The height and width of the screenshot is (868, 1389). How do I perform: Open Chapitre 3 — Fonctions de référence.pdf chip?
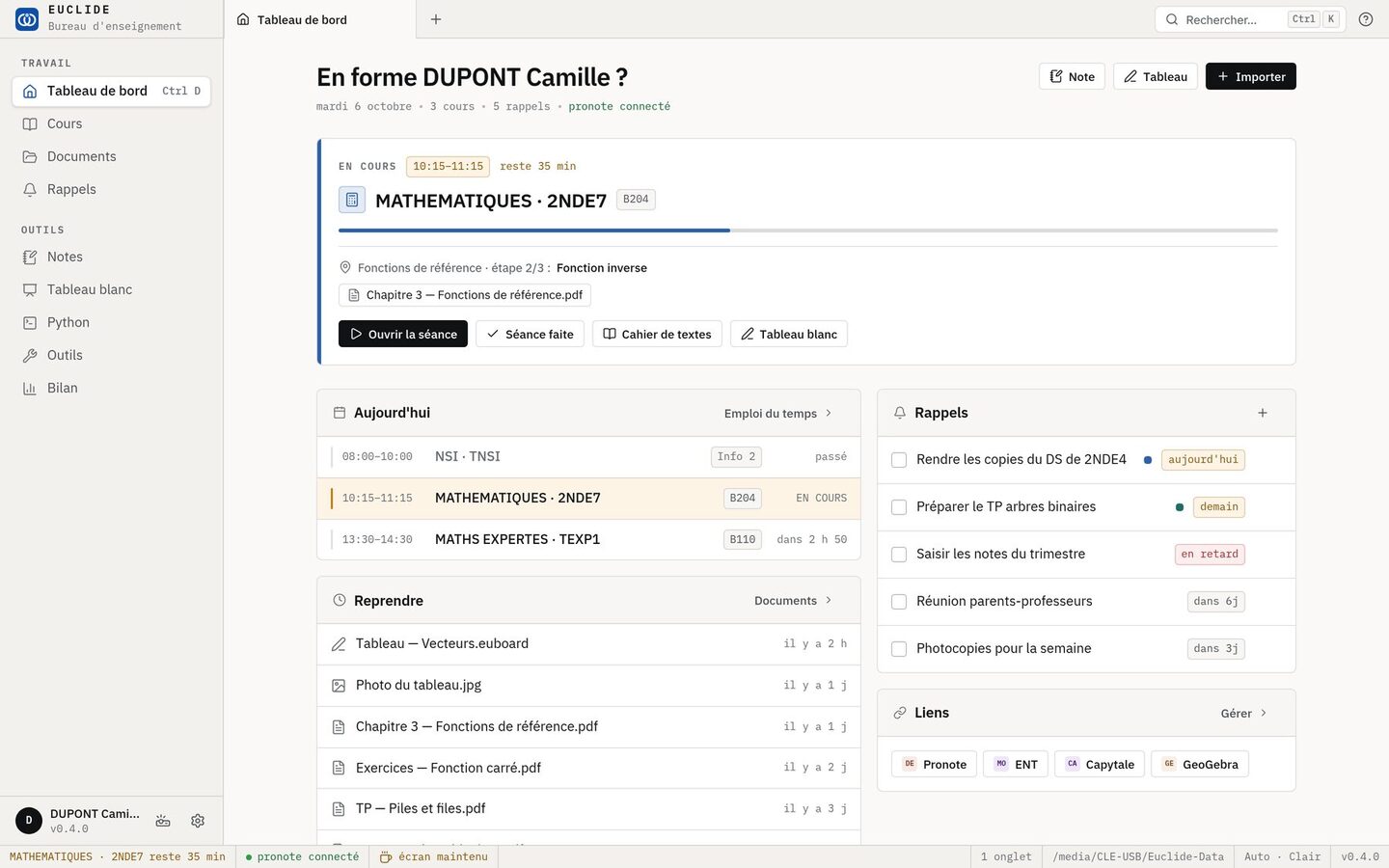point(465,295)
